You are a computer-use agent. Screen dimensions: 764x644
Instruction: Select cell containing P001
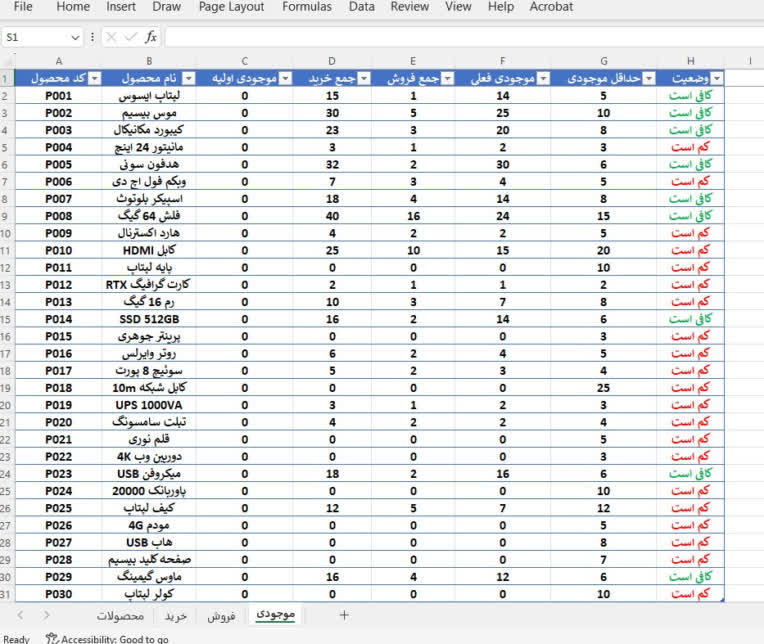coord(58,96)
